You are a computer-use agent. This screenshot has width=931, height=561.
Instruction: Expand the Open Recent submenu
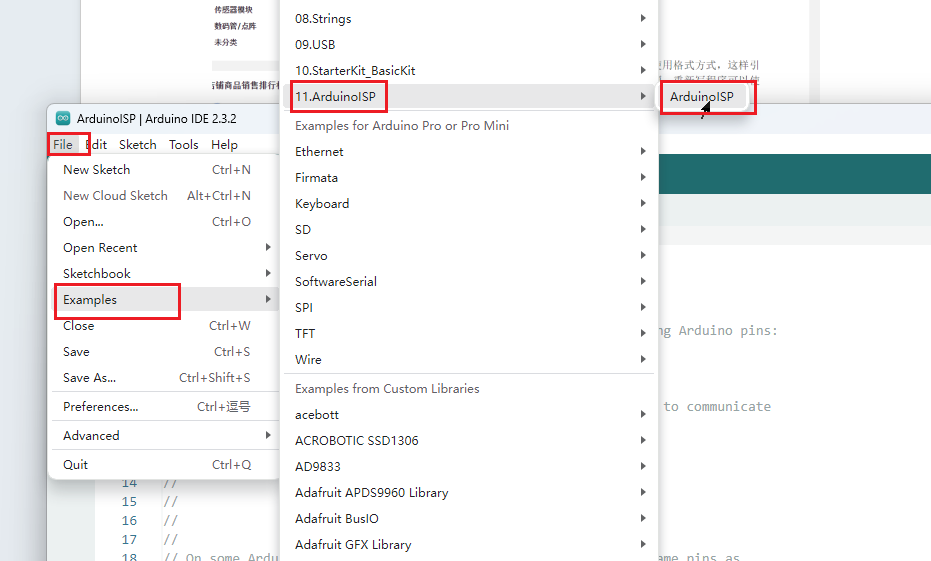[x=100, y=248]
